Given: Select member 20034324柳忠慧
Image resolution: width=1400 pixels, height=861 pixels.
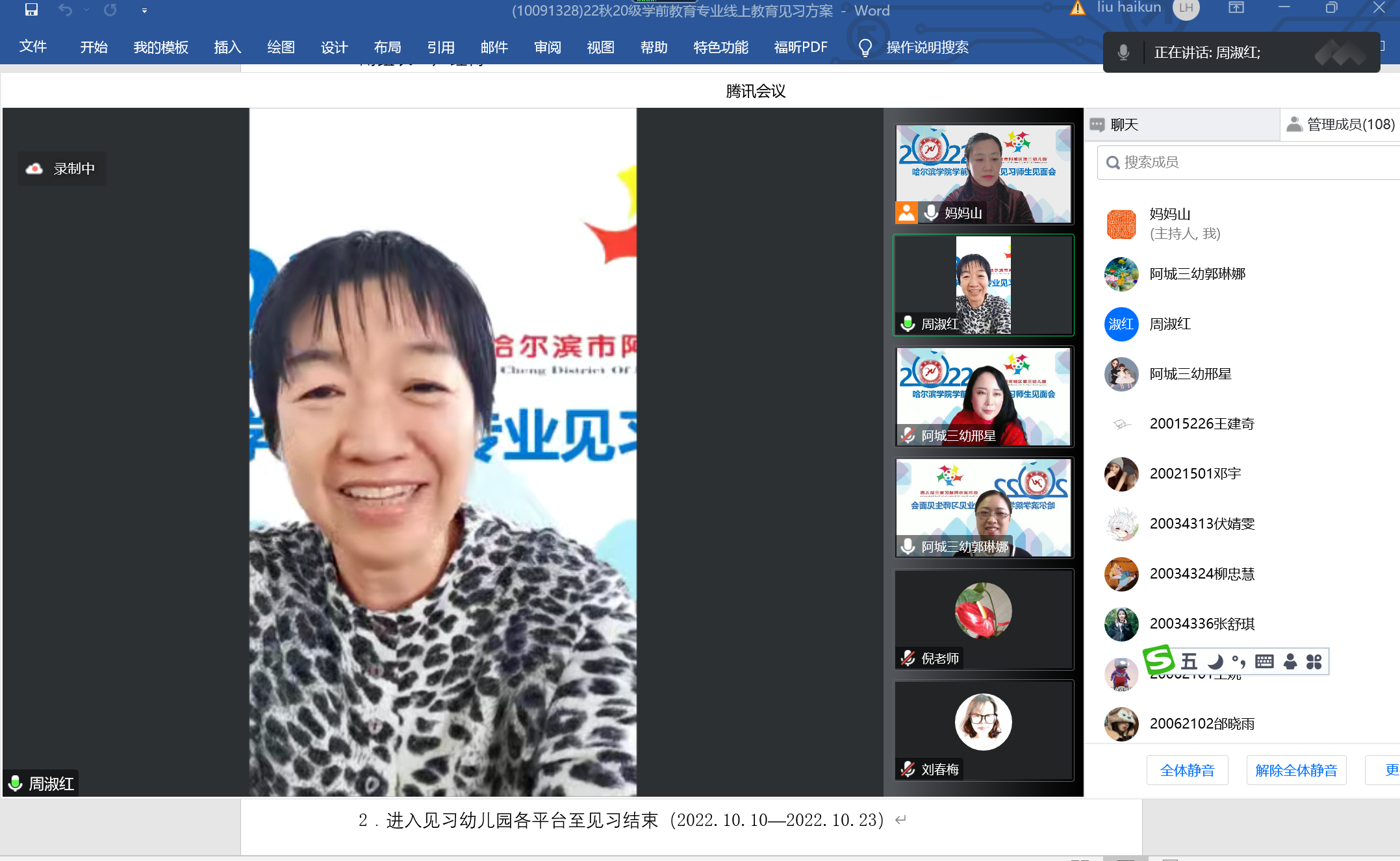Looking at the screenshot, I should click(1242, 574).
